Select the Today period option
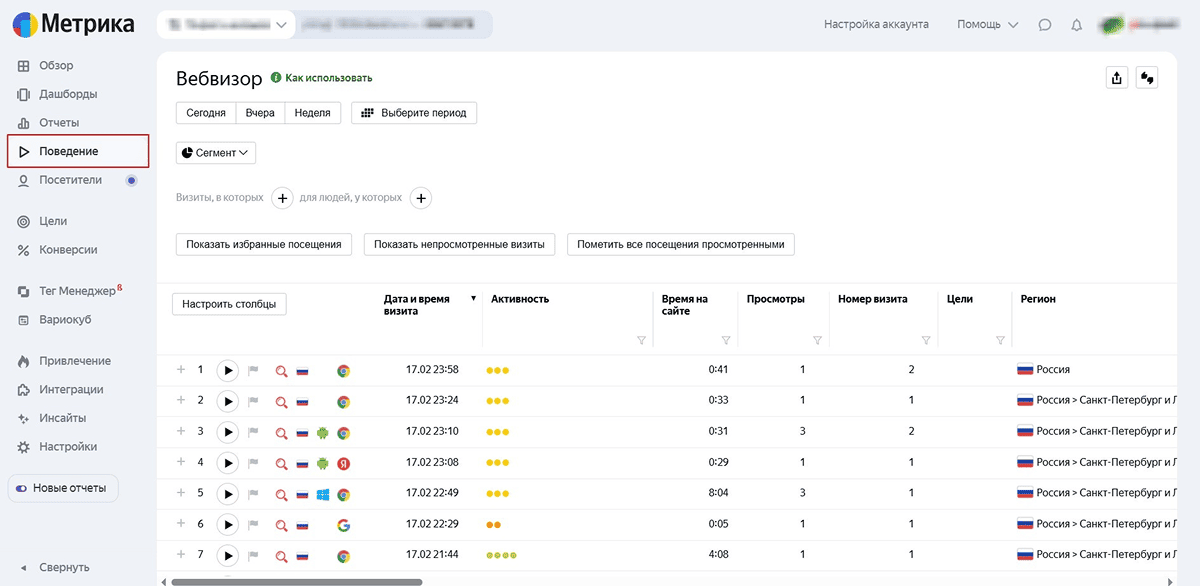Screen dimensions: 1200x586 pyautogui.click(x=206, y=113)
